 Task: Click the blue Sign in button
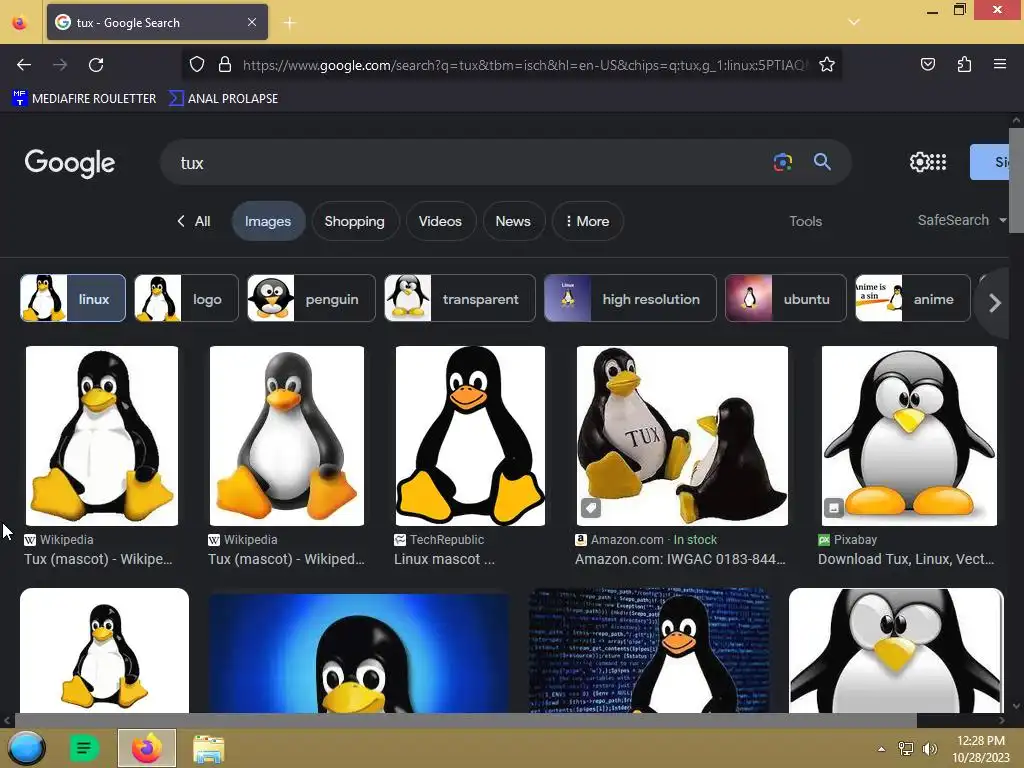[990, 162]
